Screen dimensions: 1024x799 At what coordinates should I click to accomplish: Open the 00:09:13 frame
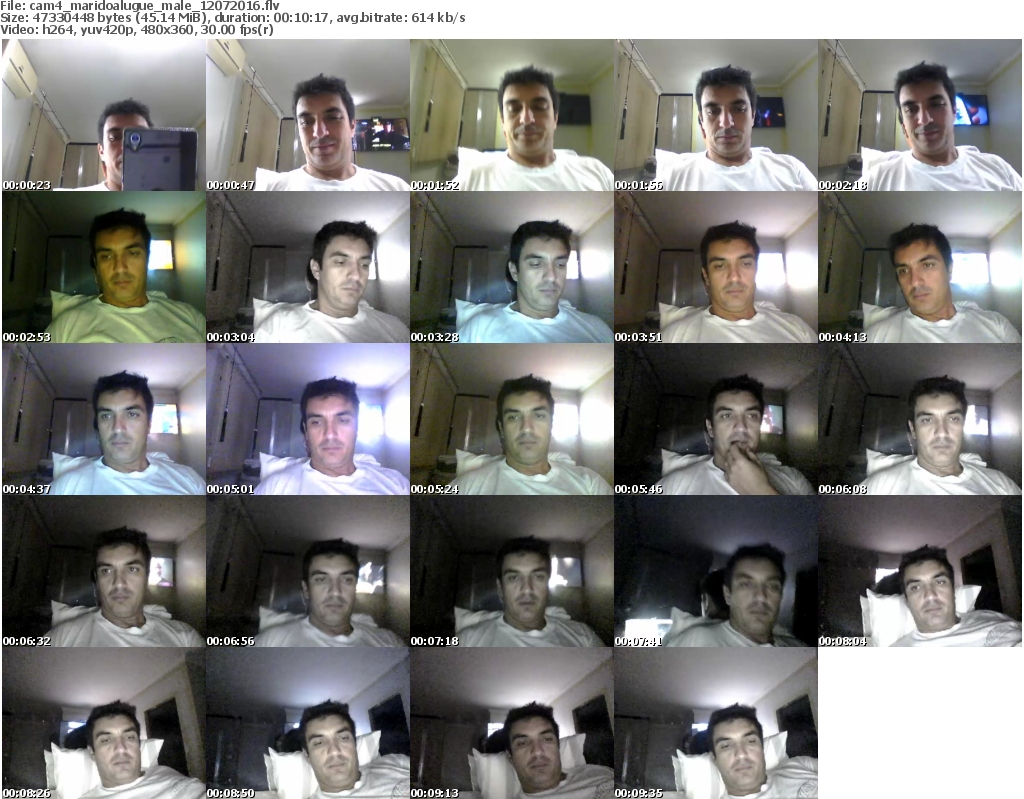[x=512, y=723]
